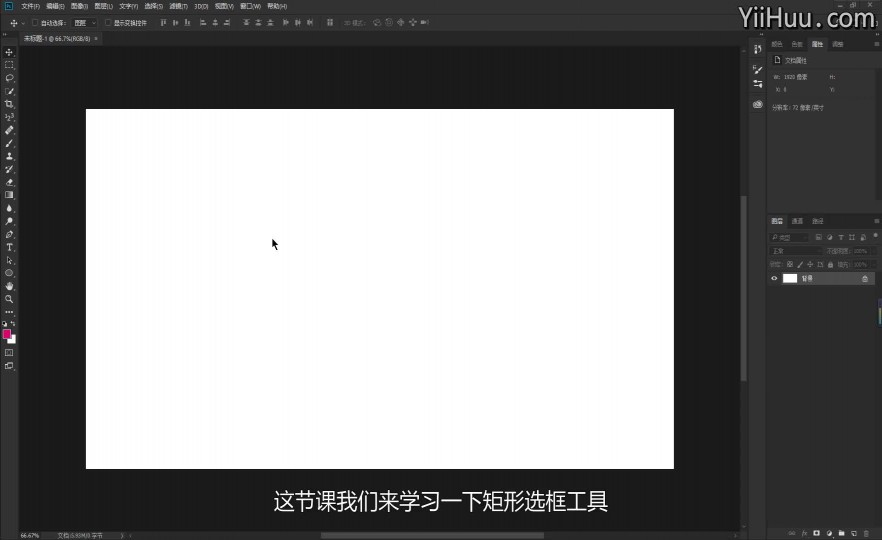This screenshot has height=540, width=882.
Task: Expand the status bar info arrow
Action: pyautogui.click(x=122, y=536)
